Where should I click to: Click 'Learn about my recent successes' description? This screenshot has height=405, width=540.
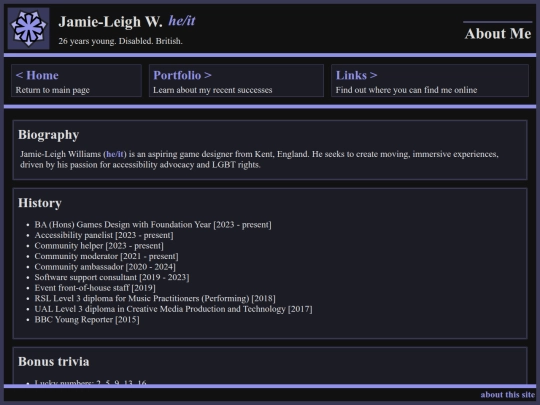[x=212, y=90]
